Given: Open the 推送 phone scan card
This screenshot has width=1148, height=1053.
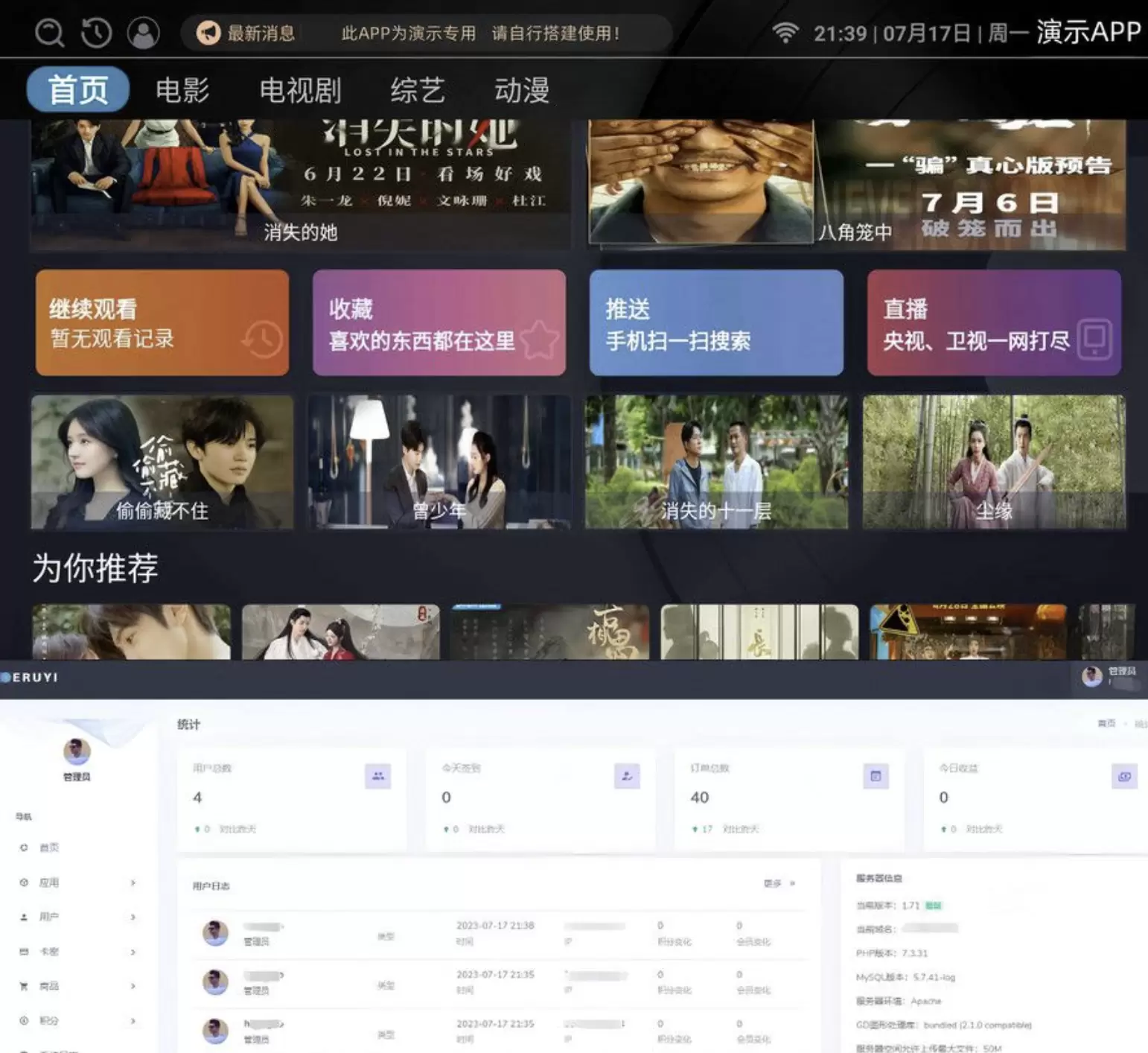Looking at the screenshot, I should pyautogui.click(x=716, y=322).
